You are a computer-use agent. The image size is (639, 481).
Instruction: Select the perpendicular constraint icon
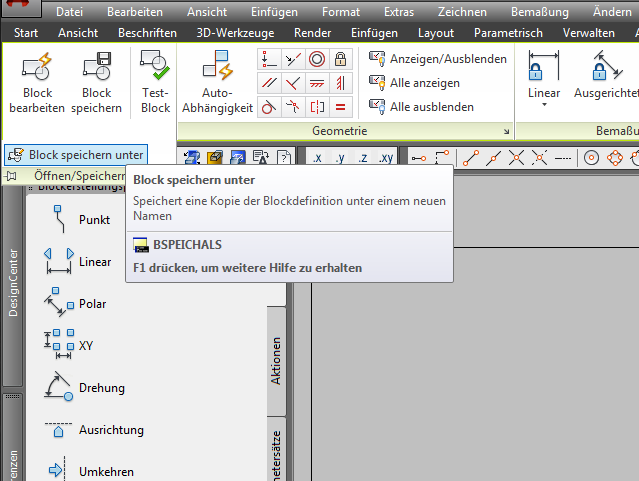(293, 83)
